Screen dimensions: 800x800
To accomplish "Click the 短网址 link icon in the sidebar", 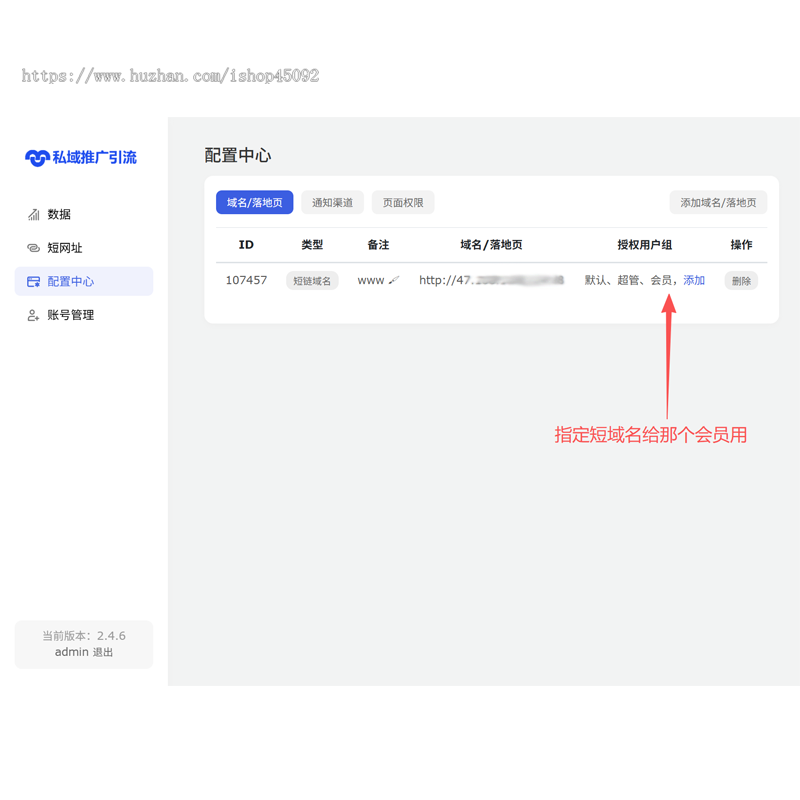I will [x=33, y=248].
